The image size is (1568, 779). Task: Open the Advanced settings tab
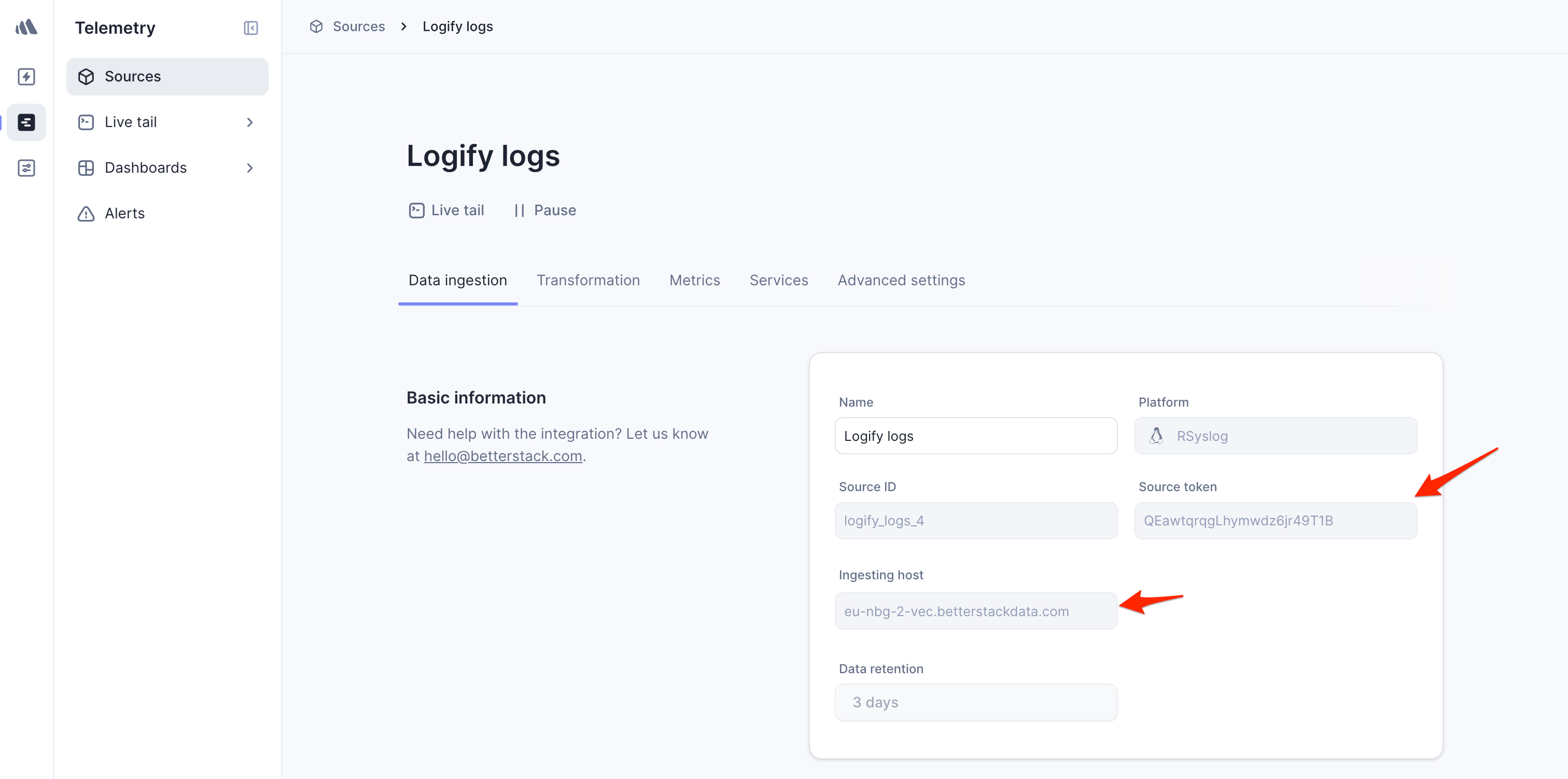[x=901, y=280]
